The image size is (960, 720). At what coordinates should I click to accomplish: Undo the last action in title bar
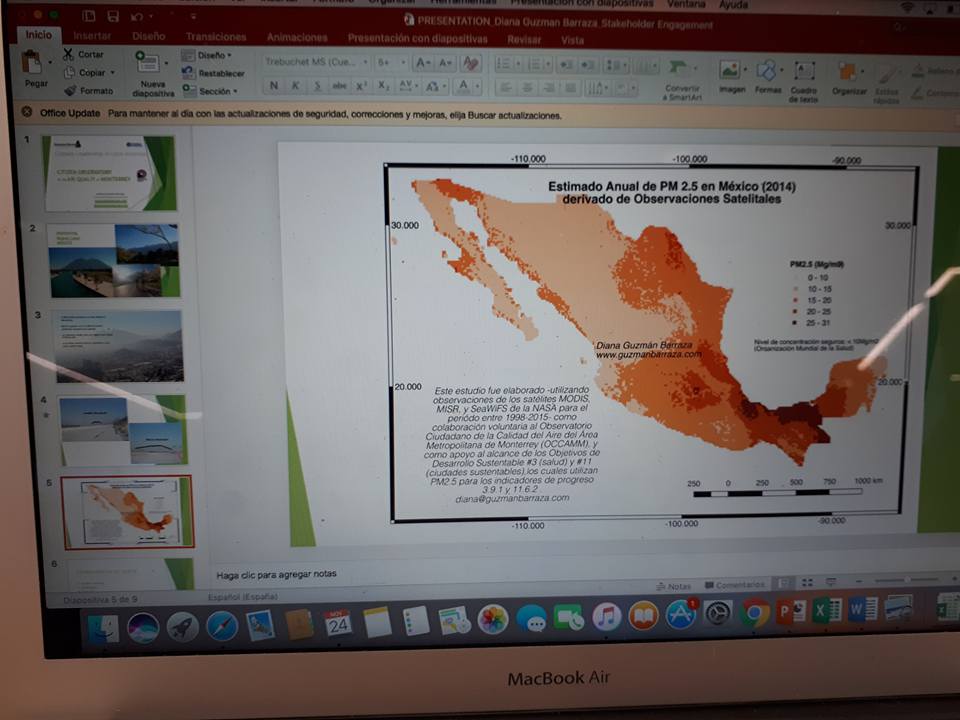pos(137,17)
